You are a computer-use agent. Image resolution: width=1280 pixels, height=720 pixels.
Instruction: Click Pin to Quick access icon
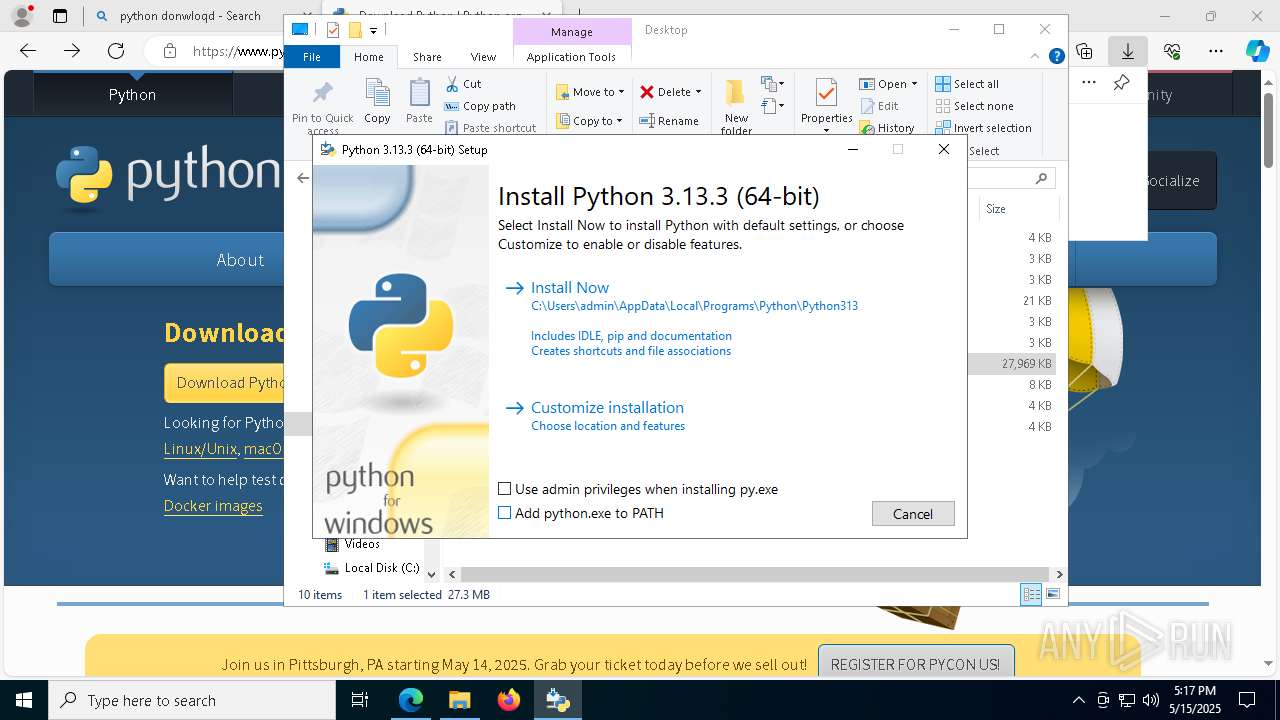coord(322,106)
